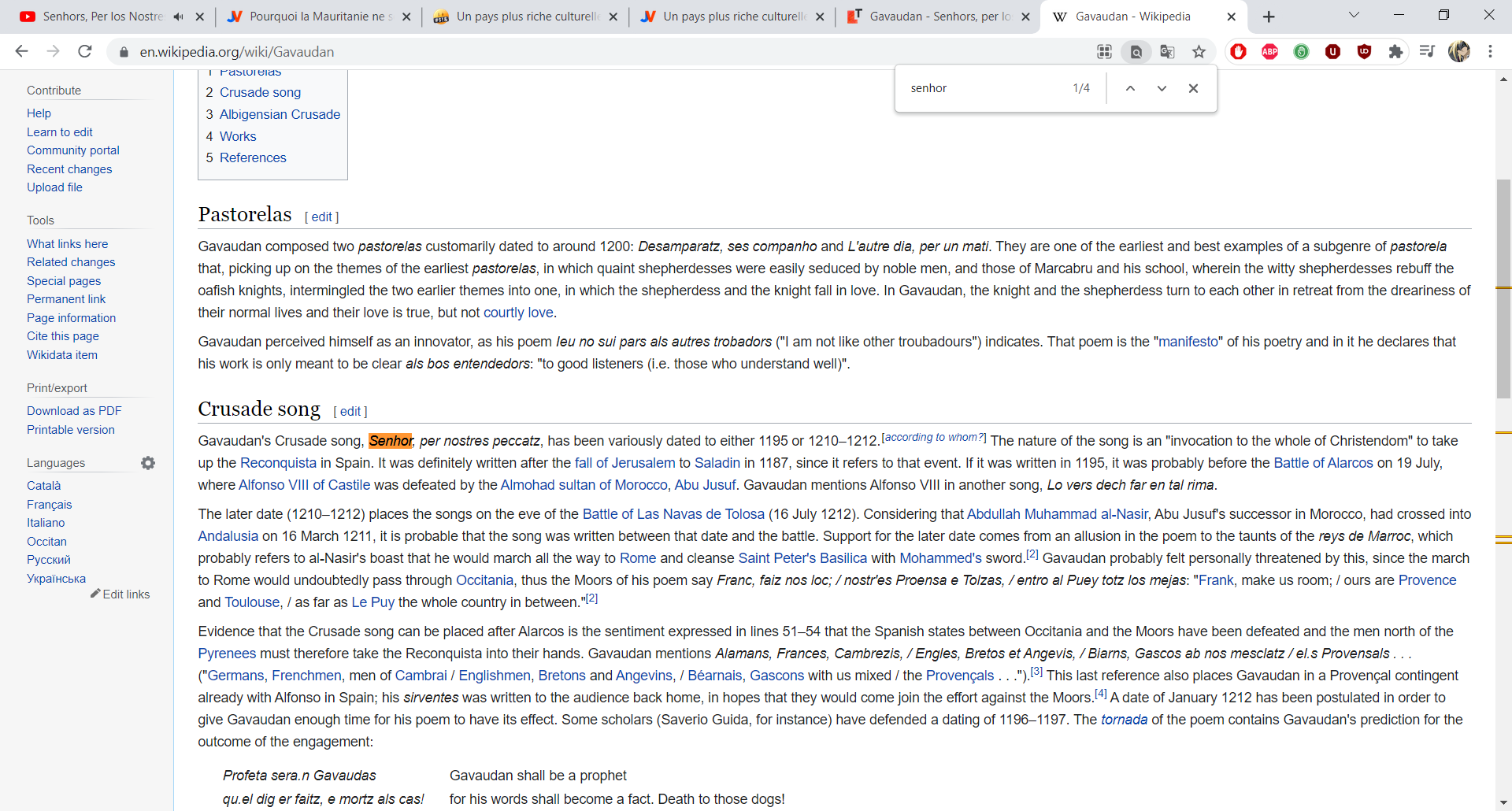The image size is (1512, 811).
Task: Switch to the Gavaudan - Senhors tab
Action: 937,17
